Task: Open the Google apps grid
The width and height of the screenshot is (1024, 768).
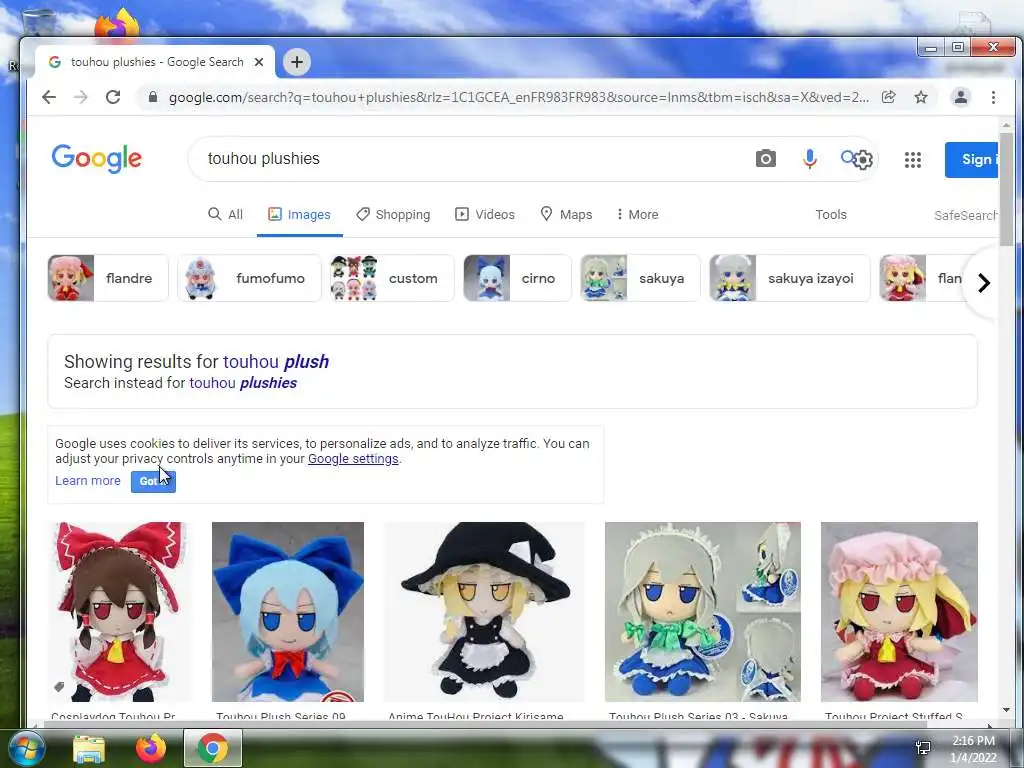Action: [912, 159]
